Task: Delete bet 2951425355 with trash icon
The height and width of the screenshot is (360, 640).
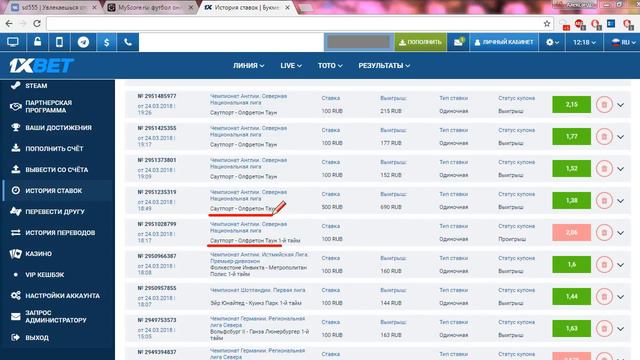Action: coord(604,136)
